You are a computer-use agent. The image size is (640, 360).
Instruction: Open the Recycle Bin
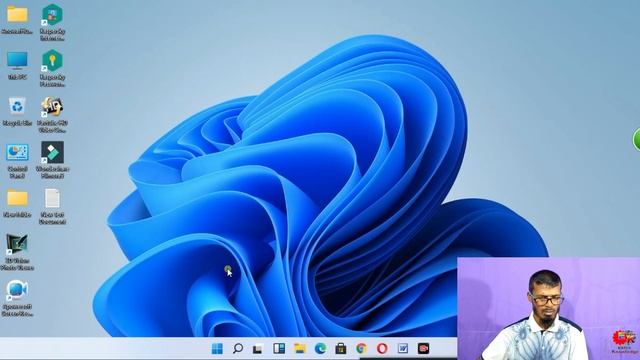17,106
